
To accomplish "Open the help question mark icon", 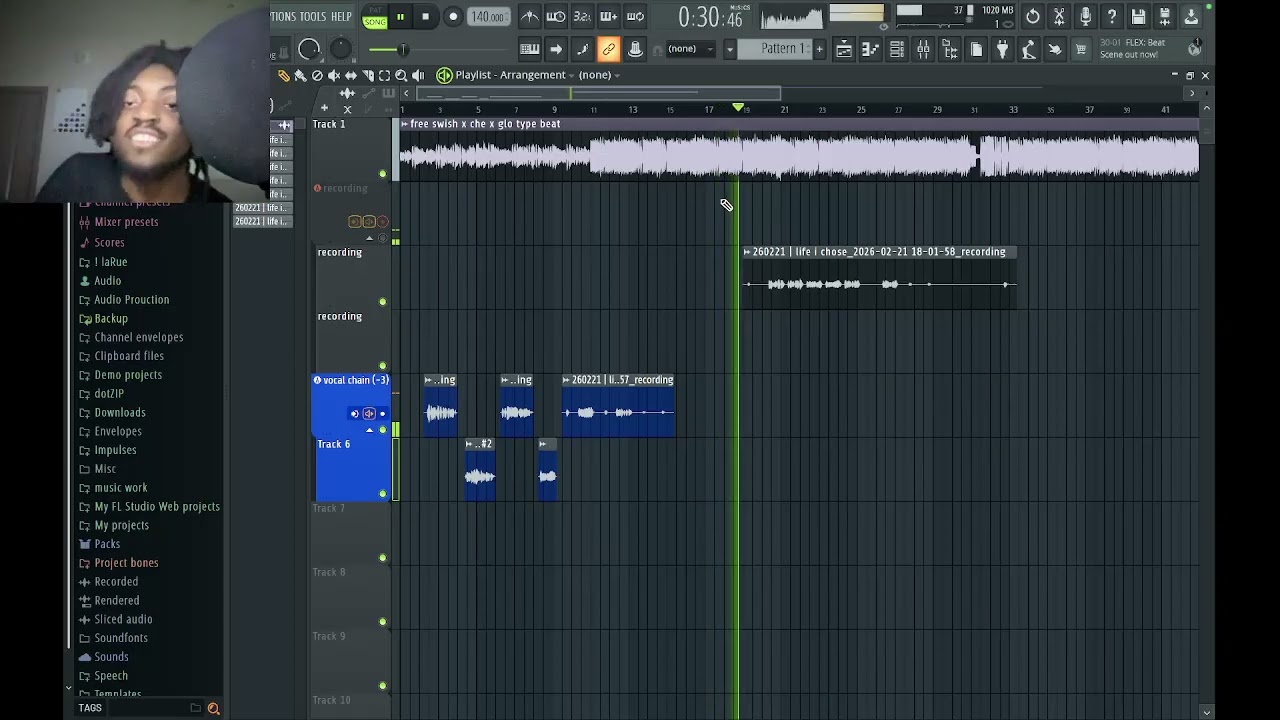I will (x=1111, y=16).
